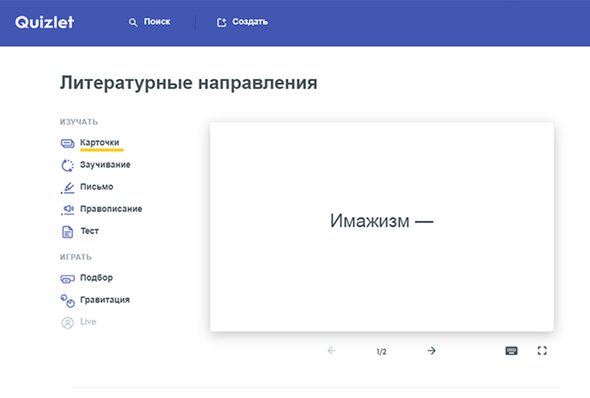Click the Письмо pencil icon

tap(68, 188)
